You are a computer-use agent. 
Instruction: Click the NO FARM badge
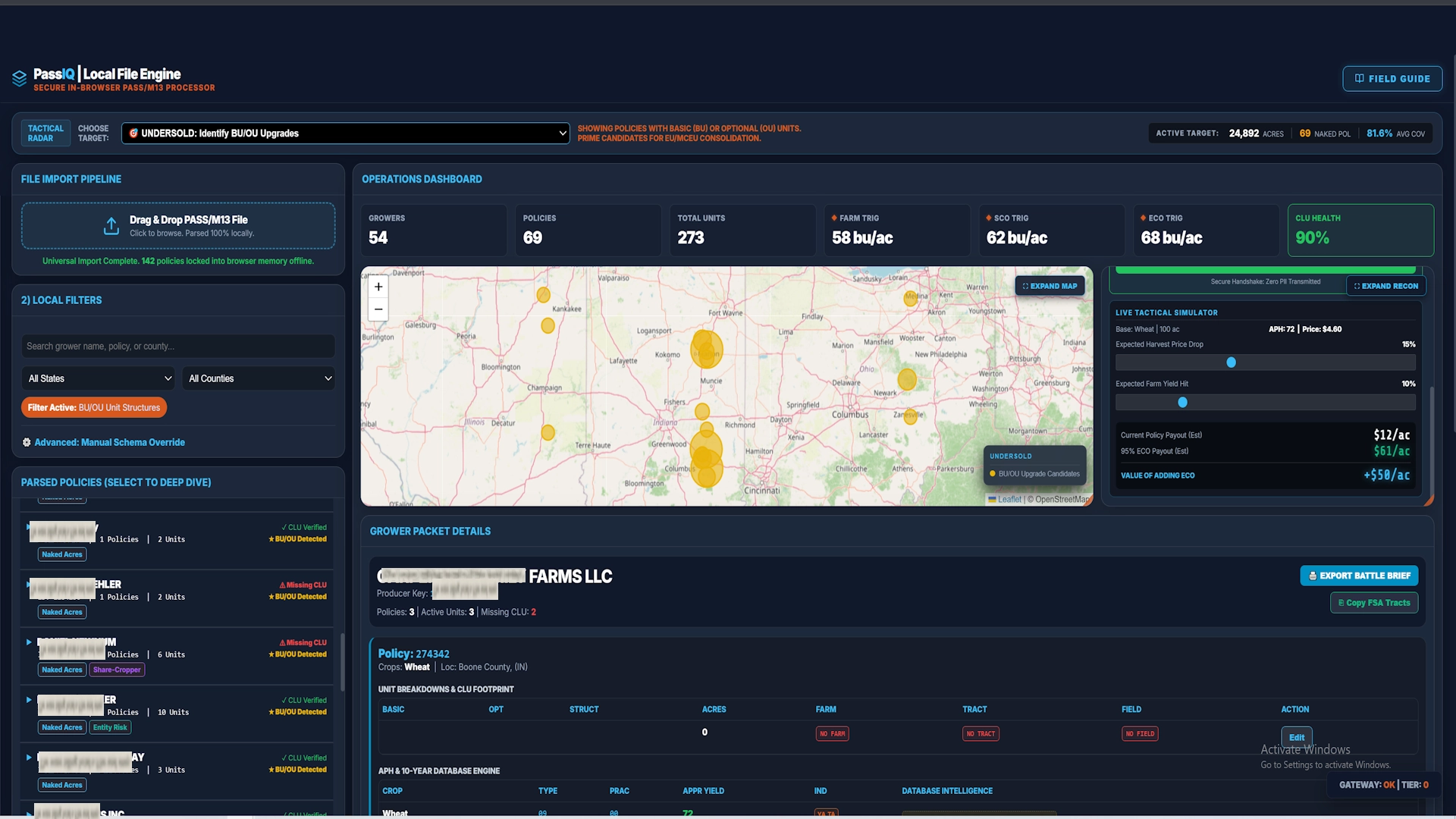pos(832,734)
